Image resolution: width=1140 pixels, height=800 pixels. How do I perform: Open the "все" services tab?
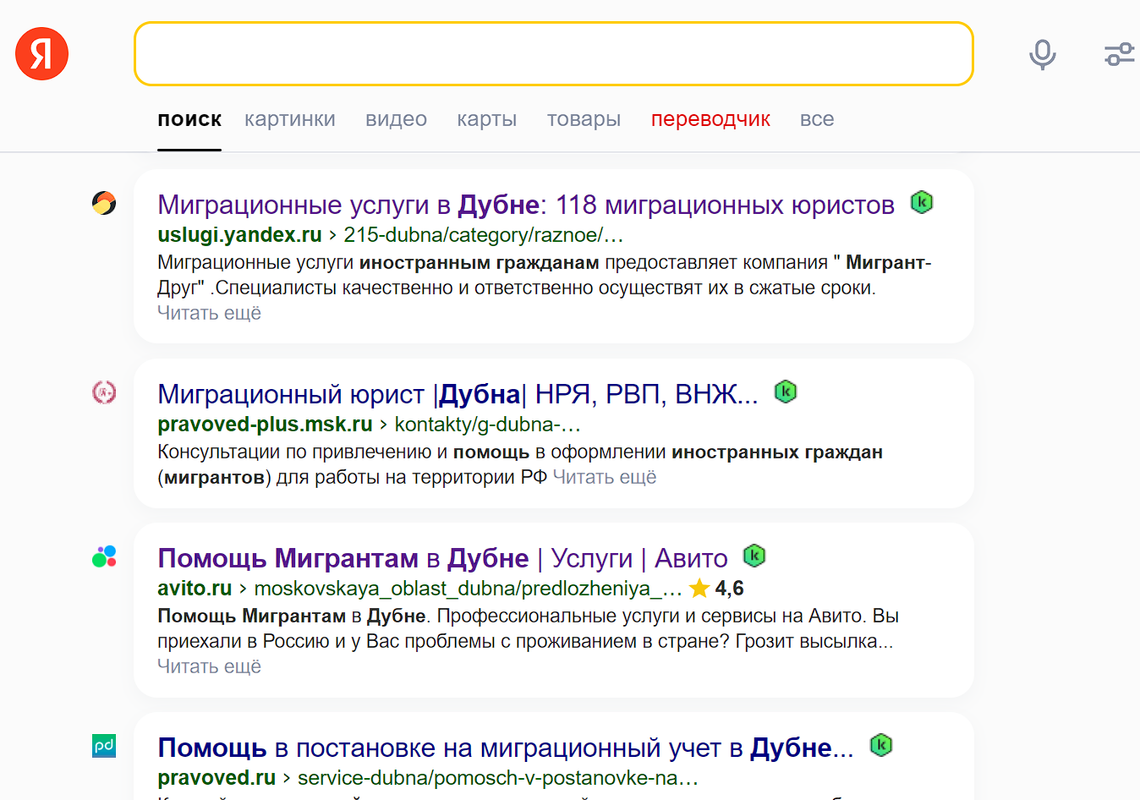click(816, 119)
